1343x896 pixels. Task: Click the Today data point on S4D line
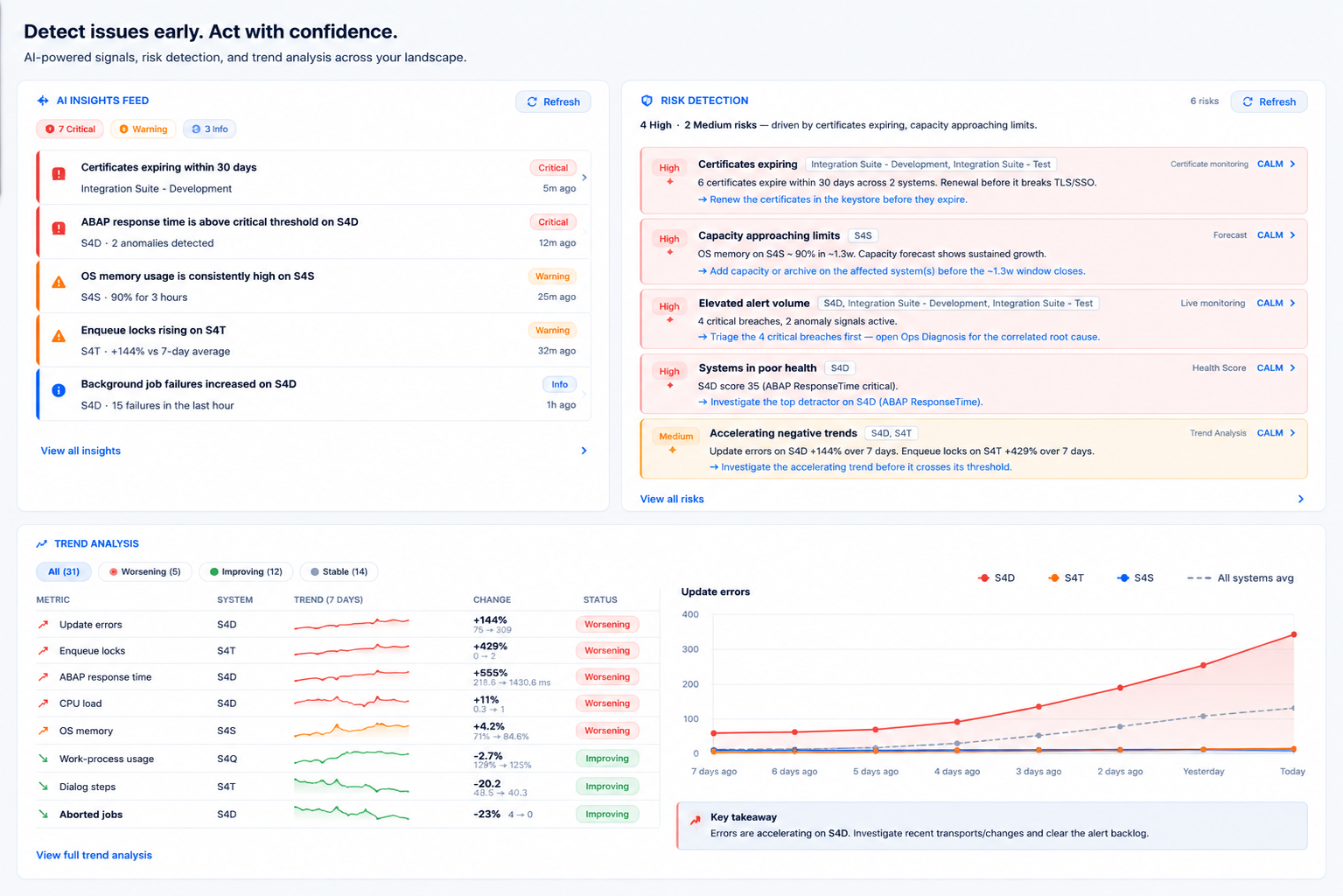tap(1293, 634)
